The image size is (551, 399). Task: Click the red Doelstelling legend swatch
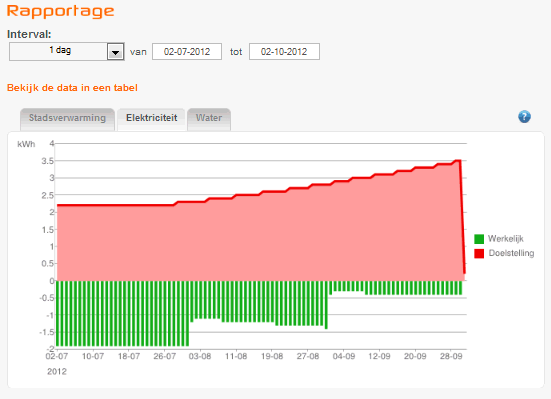(x=479, y=253)
